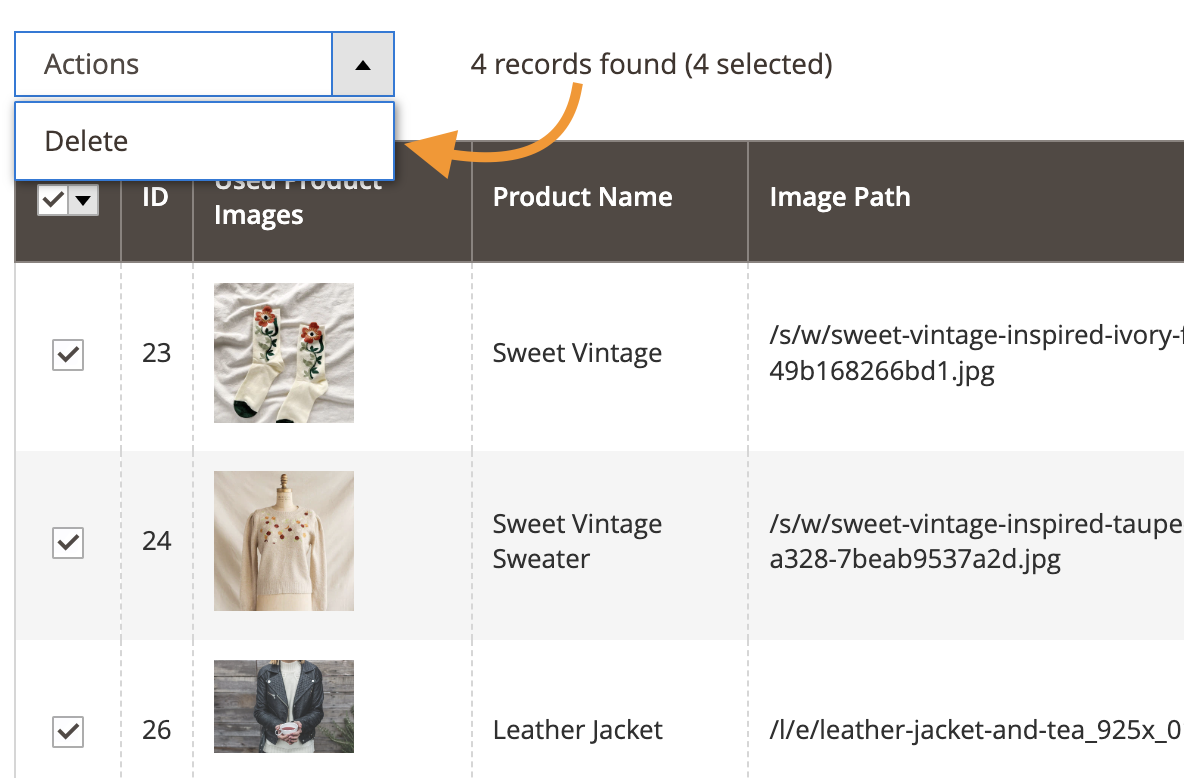Sort by Image Path column header
1184x778 pixels.
[840, 197]
